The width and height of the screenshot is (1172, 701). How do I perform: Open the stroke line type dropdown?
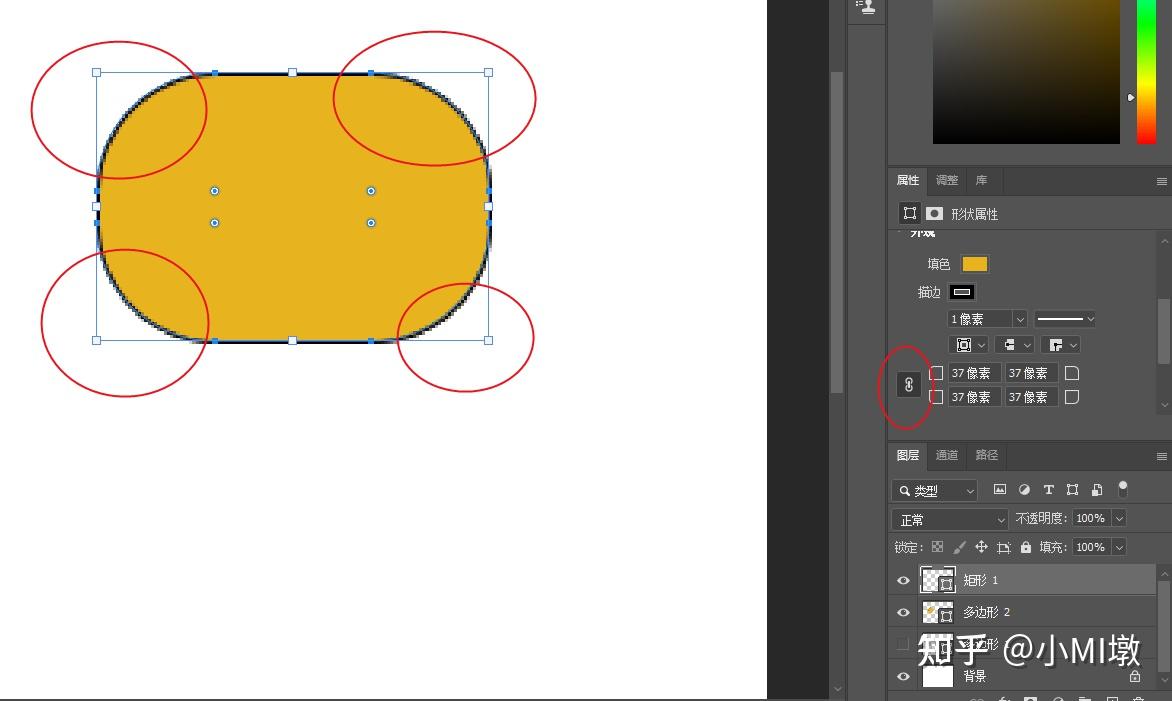tap(1065, 319)
